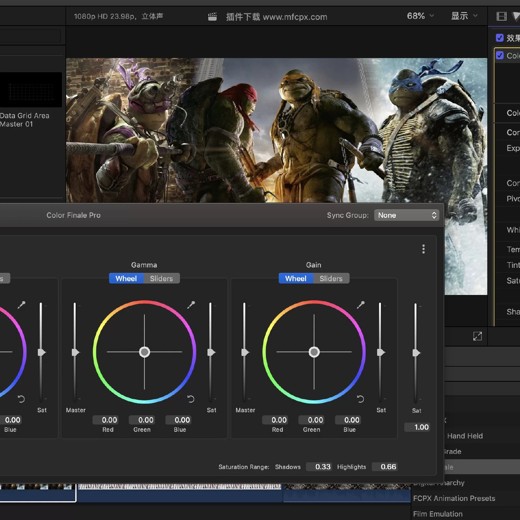The image size is (520, 520).
Task: Click the expand panel arrow icon
Action: pyautogui.click(x=477, y=336)
